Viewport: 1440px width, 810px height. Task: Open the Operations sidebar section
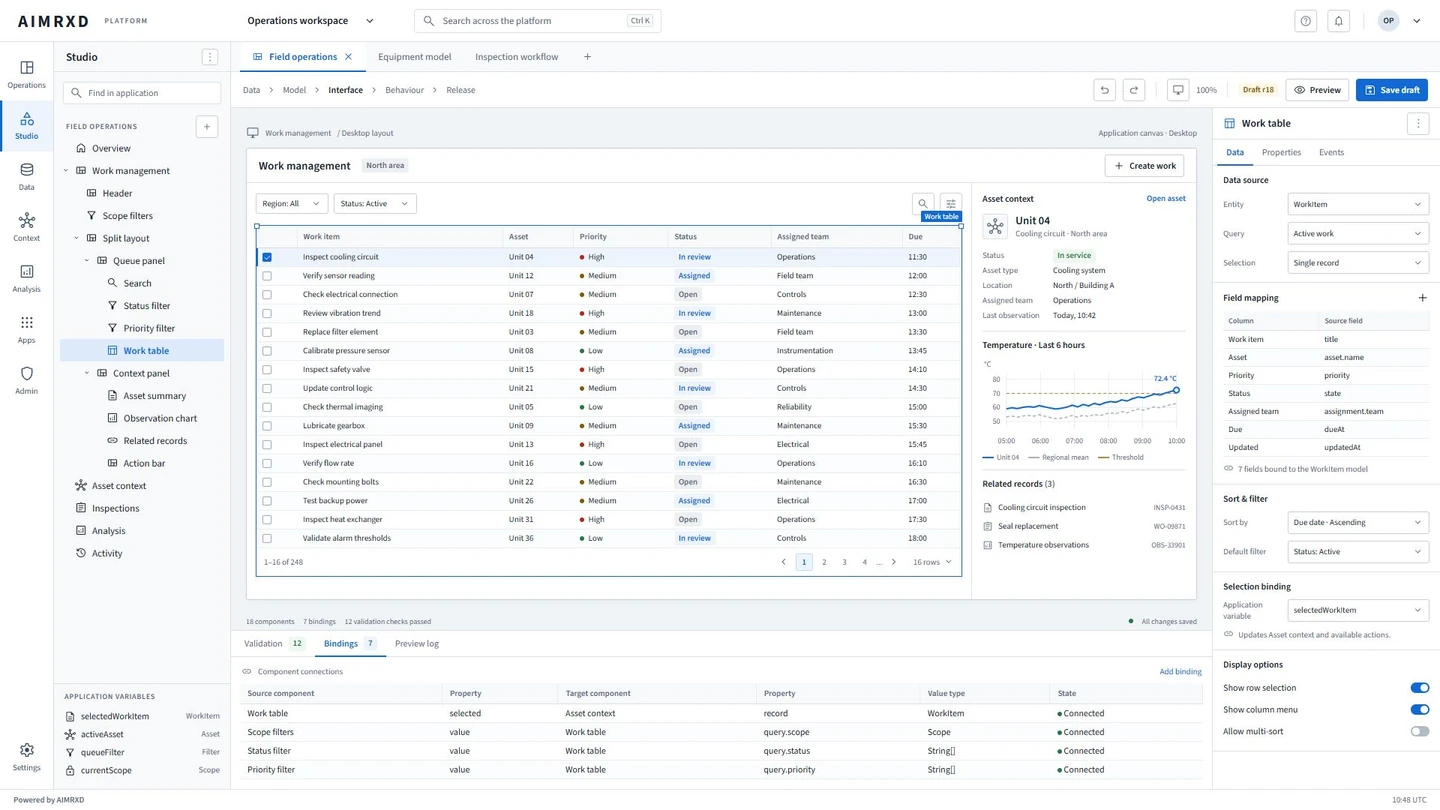click(26, 75)
